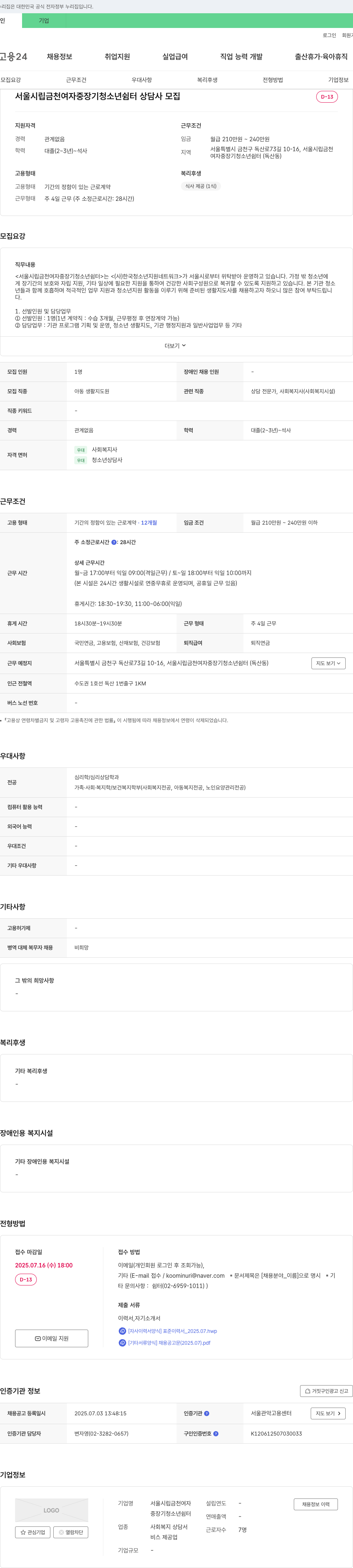Open the 취업지원 menu

[117, 57]
